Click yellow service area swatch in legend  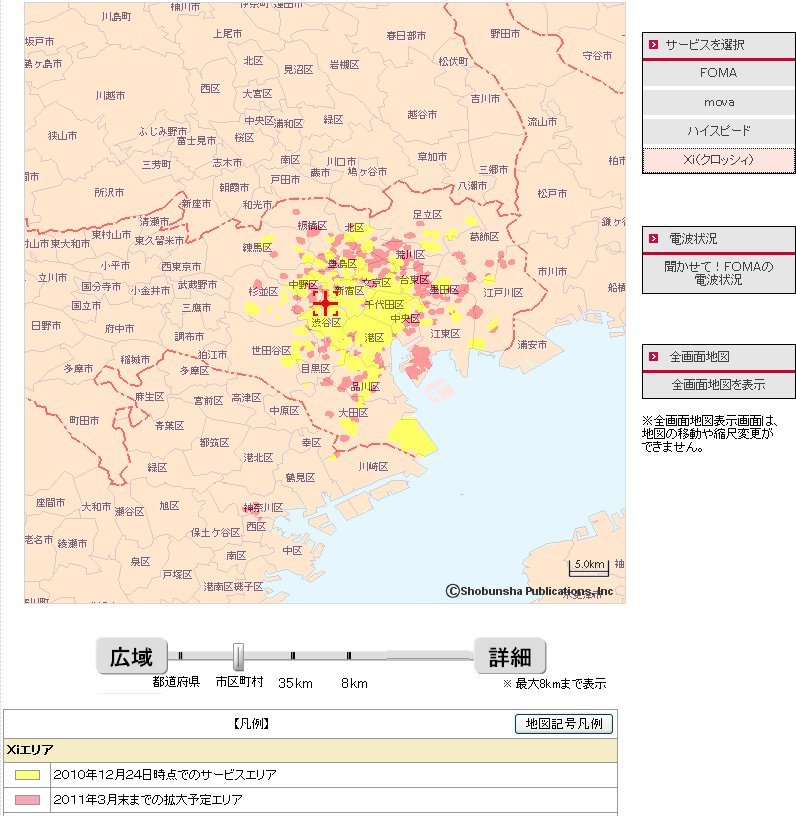click(27, 775)
